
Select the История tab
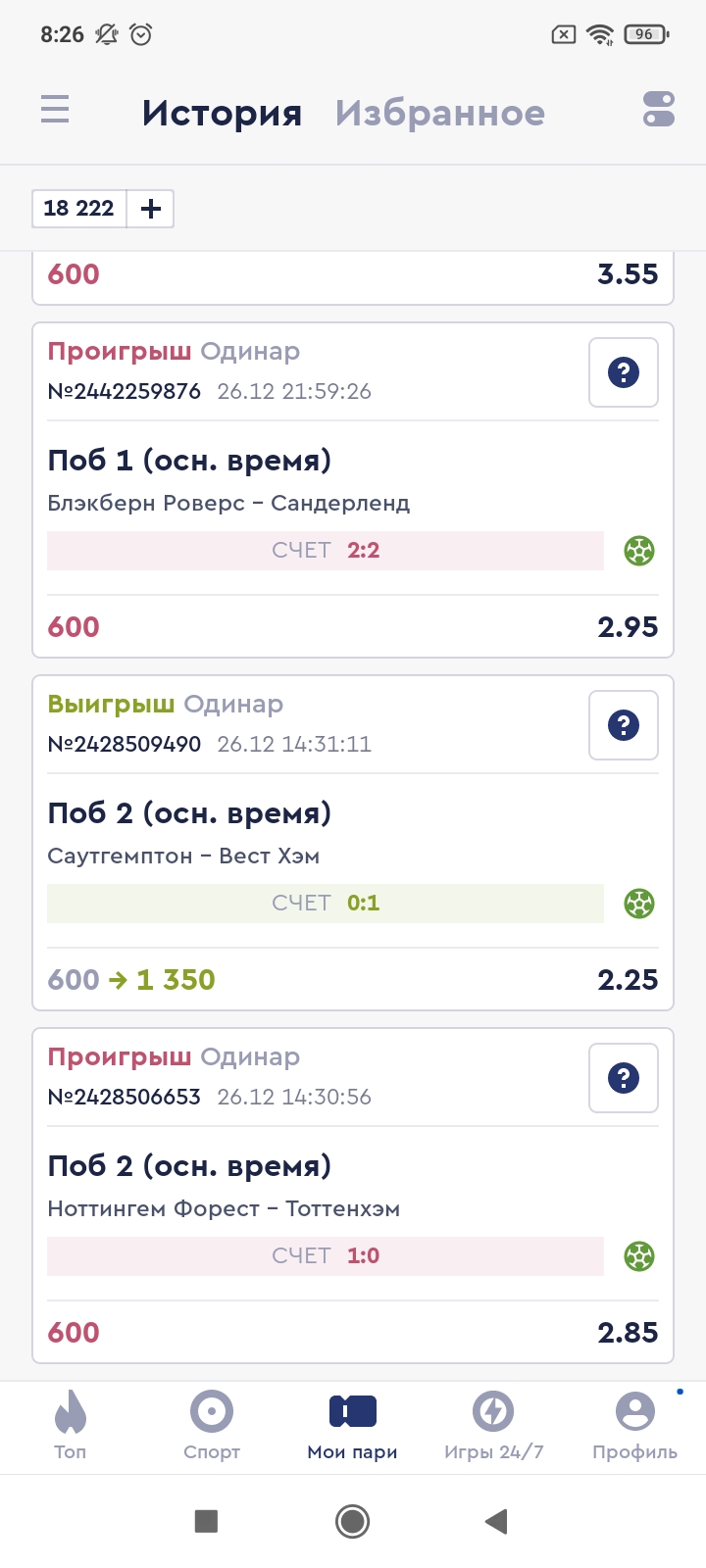(222, 113)
